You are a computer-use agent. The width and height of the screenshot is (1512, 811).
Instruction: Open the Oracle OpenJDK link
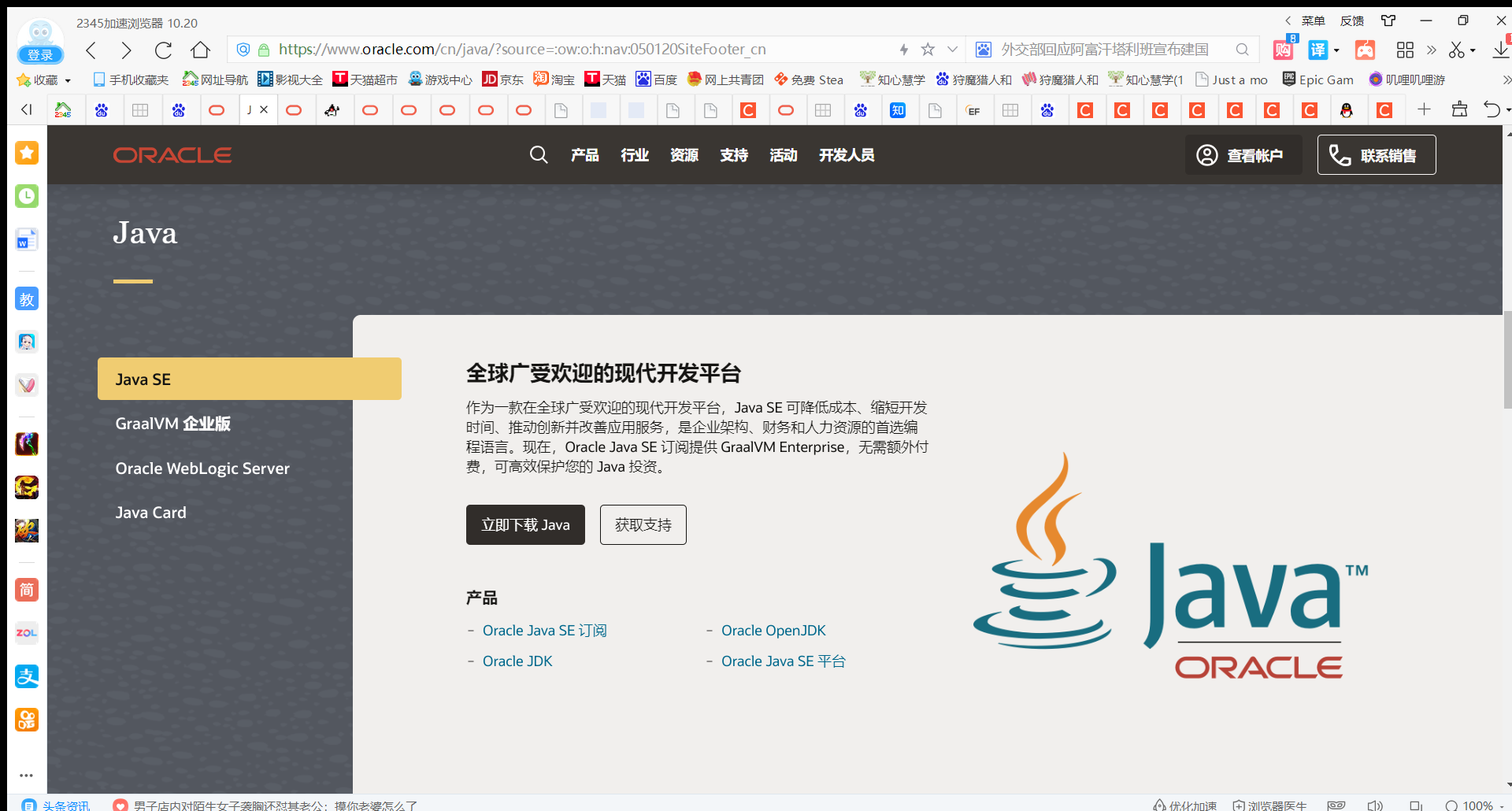click(x=773, y=631)
